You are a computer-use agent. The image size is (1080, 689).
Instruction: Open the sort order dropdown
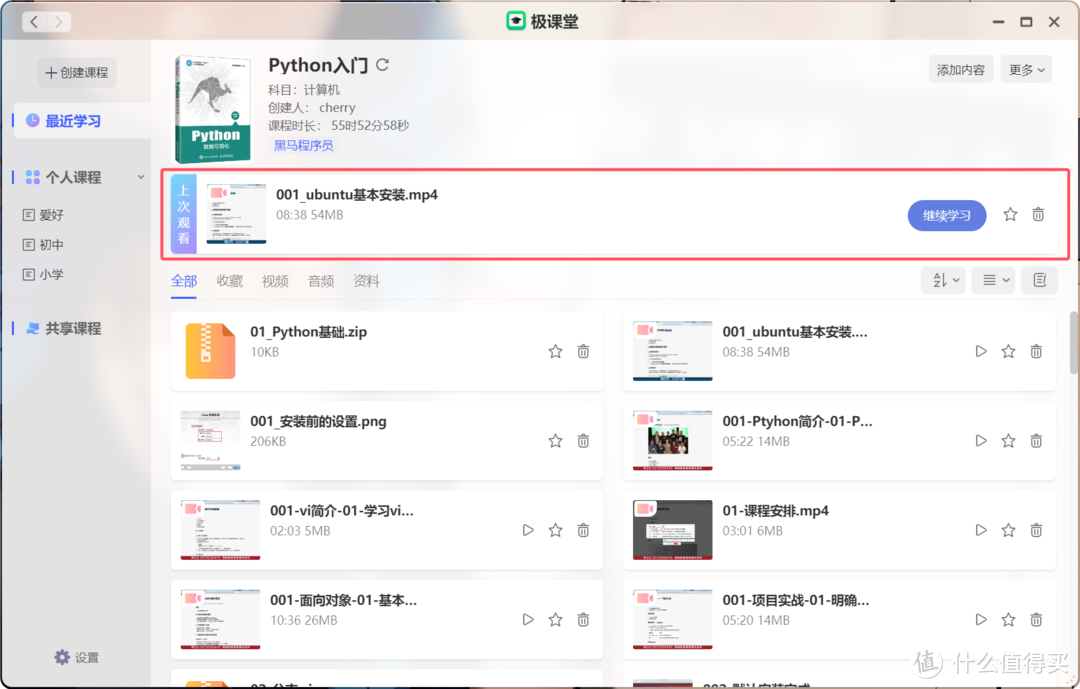click(x=942, y=280)
